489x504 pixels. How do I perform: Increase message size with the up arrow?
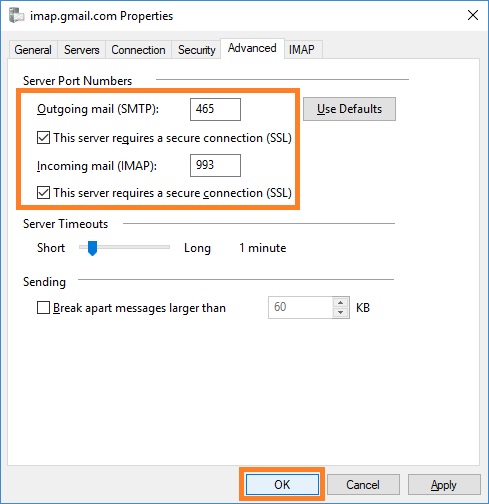coord(340,302)
